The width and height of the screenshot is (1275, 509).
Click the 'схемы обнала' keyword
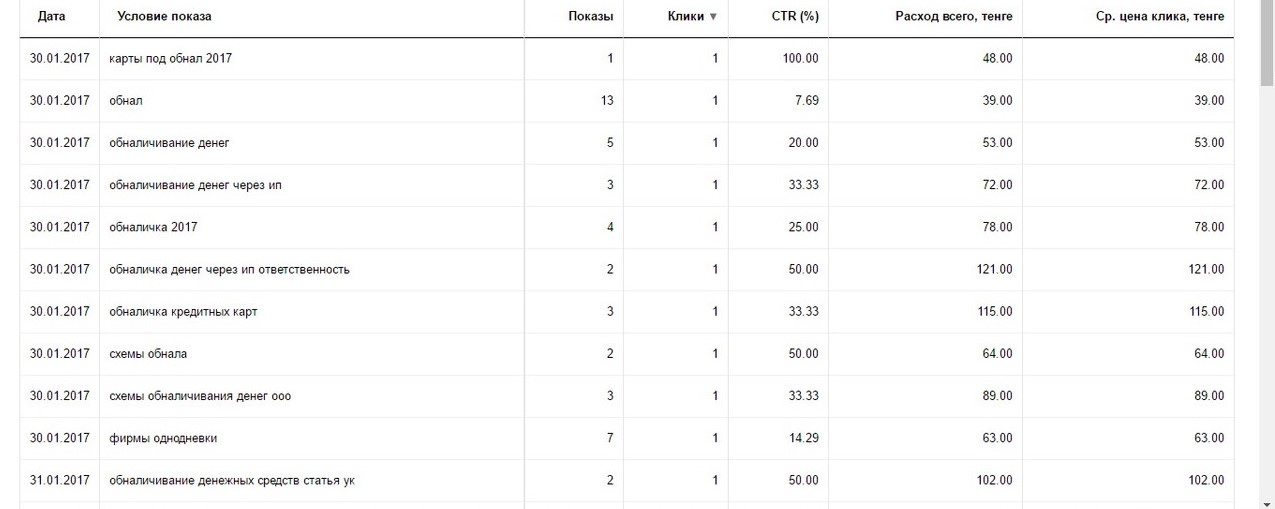(x=148, y=354)
